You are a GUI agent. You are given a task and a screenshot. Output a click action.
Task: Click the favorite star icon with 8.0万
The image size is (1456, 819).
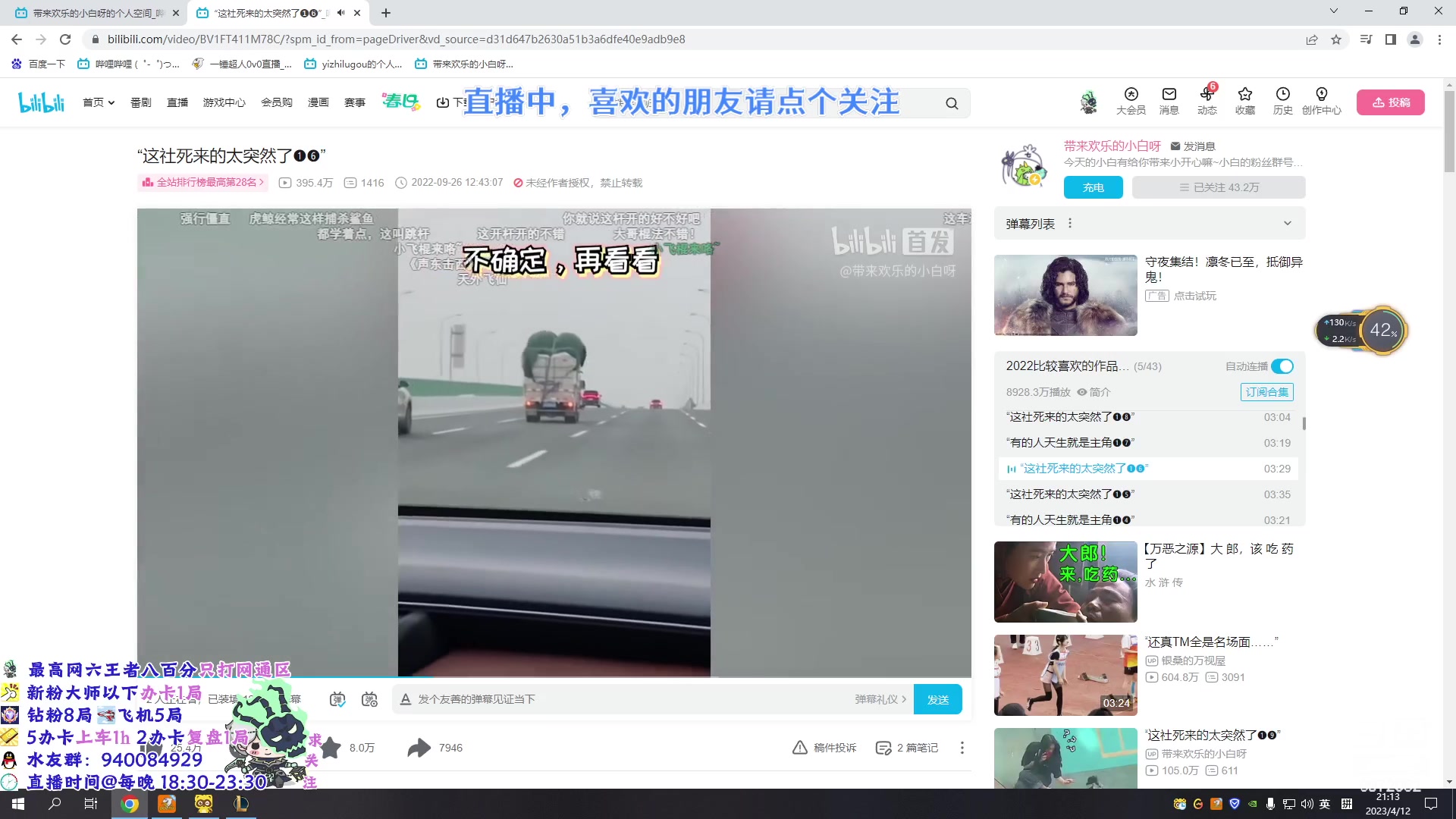(331, 748)
